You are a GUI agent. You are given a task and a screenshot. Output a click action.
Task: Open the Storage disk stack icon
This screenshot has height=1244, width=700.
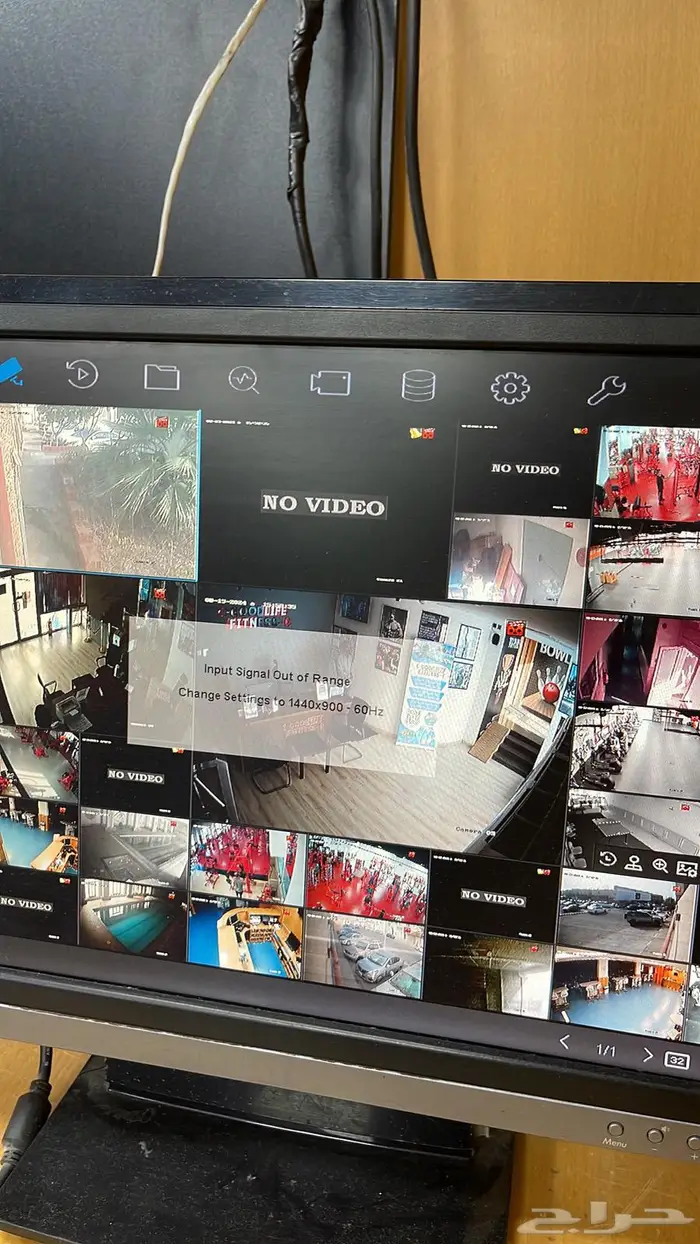pyautogui.click(x=418, y=385)
